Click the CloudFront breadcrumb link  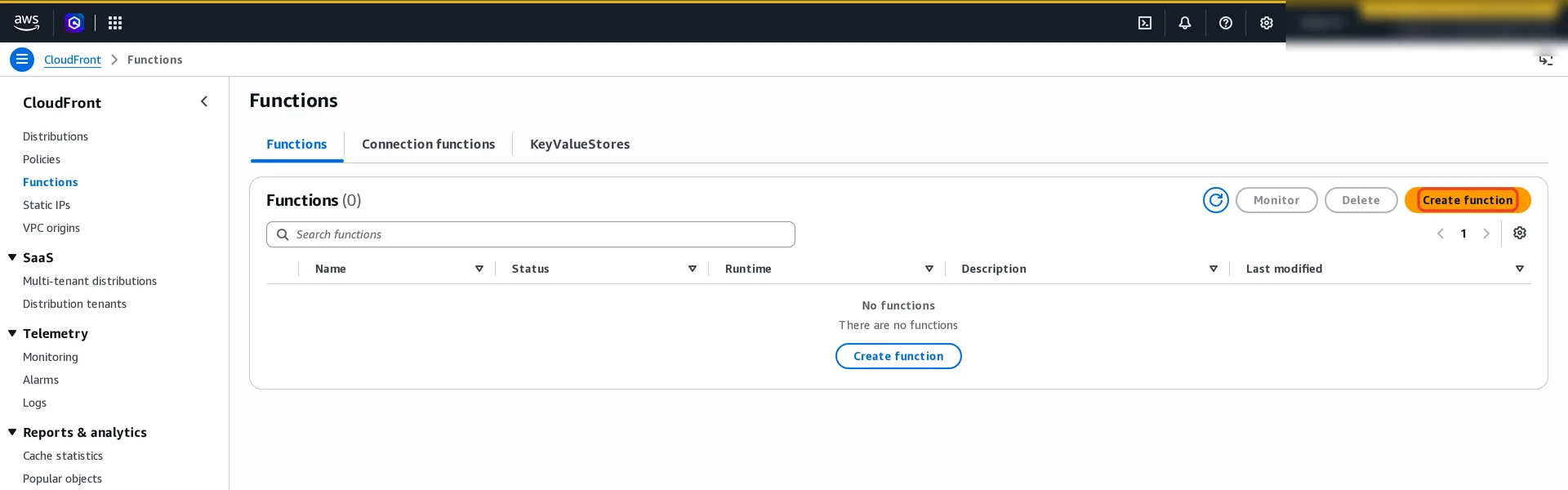[x=73, y=60]
